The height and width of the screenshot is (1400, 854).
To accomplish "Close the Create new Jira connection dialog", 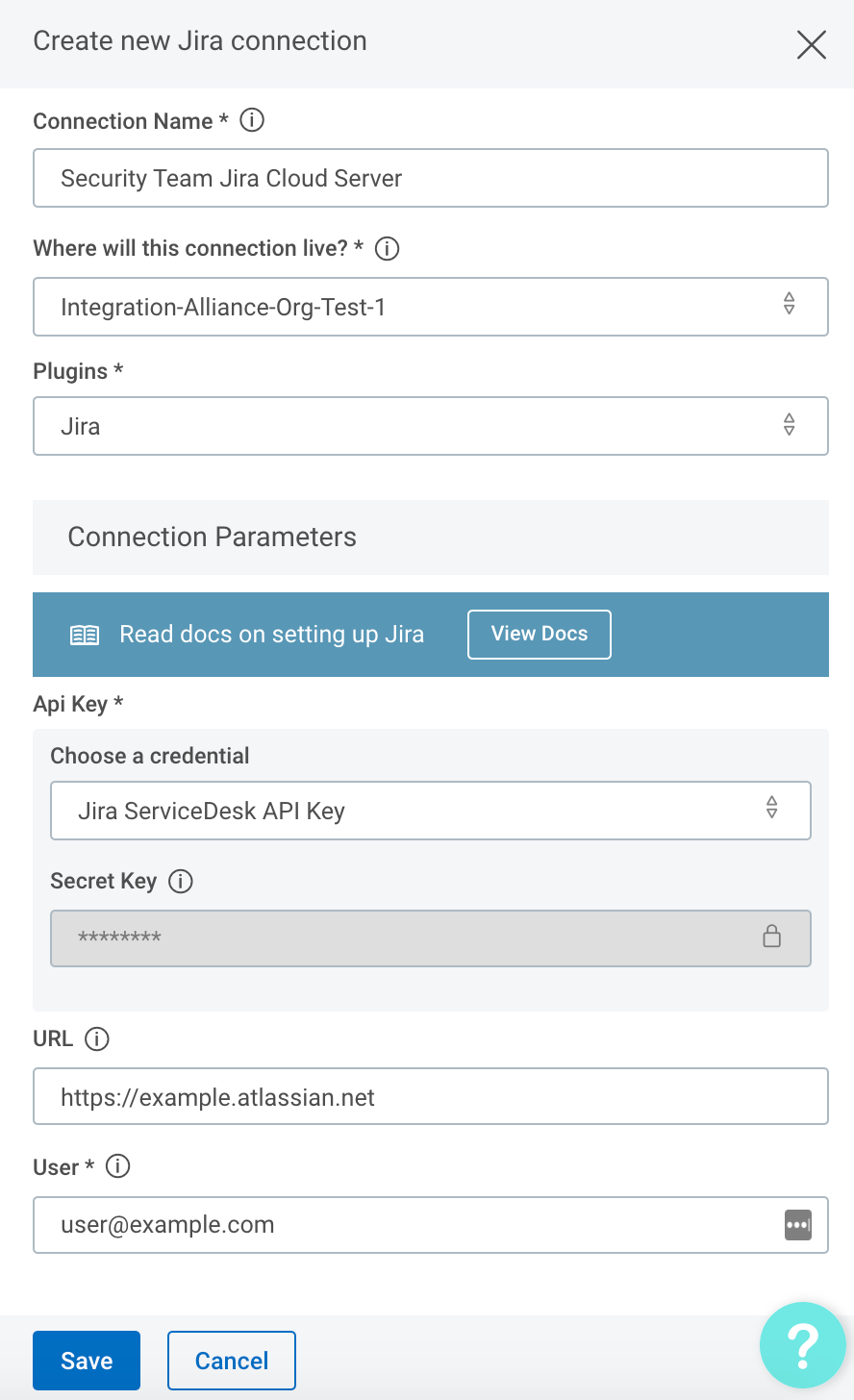I will pyautogui.click(x=811, y=44).
